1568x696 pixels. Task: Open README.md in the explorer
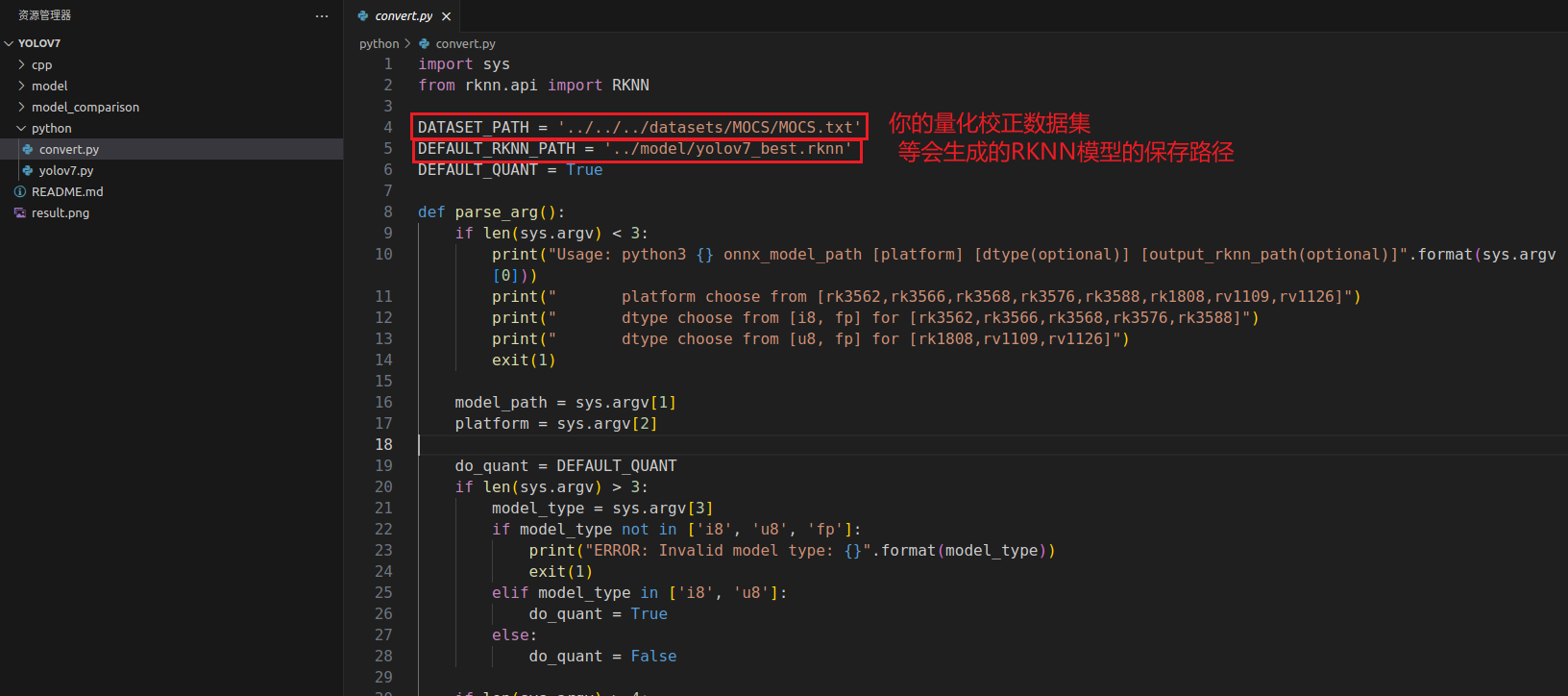pos(171,191)
